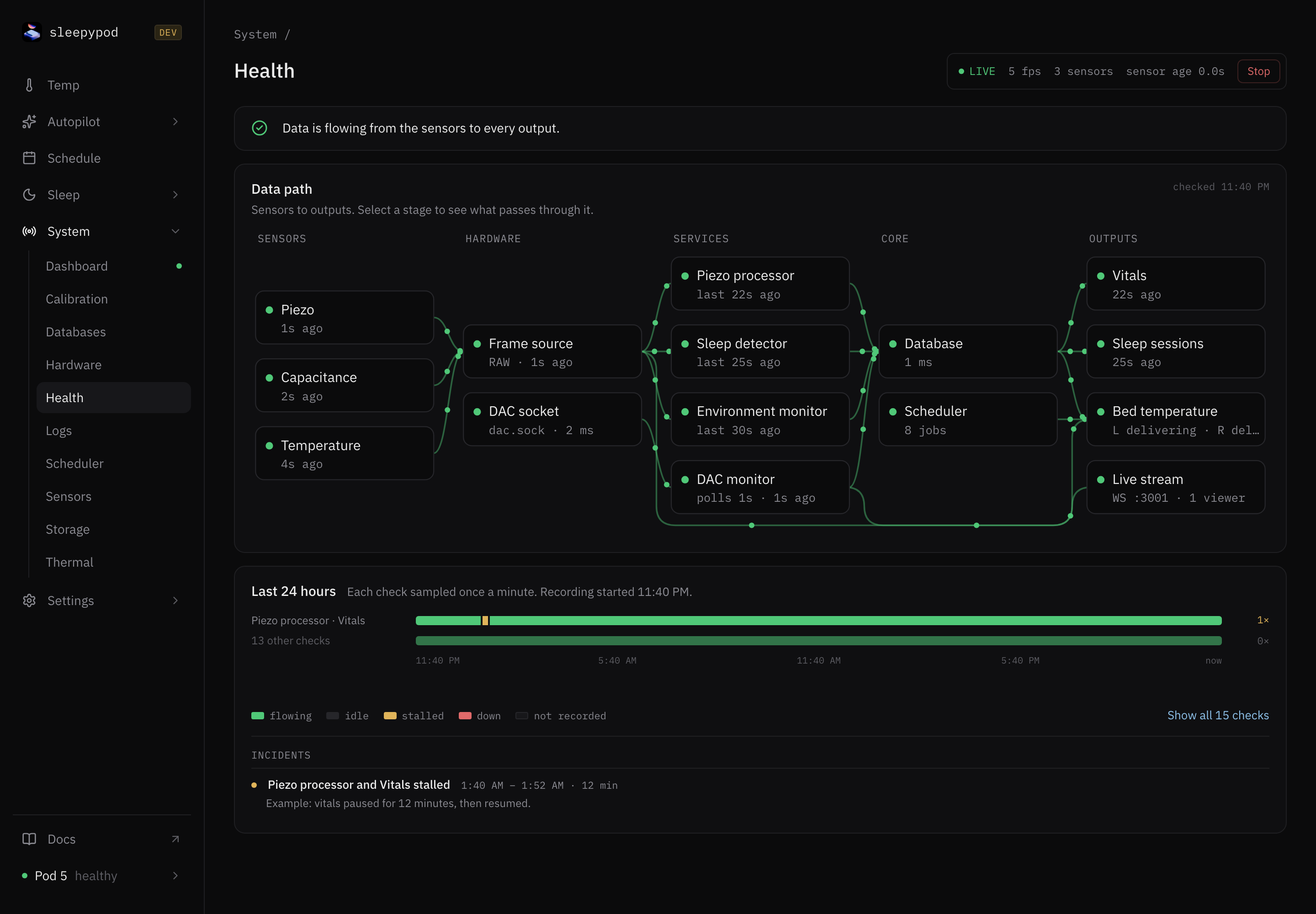Screen dimensions: 1316x914
Task: Open the Piezo processor and Vitals stalled incident
Action: pos(359,785)
